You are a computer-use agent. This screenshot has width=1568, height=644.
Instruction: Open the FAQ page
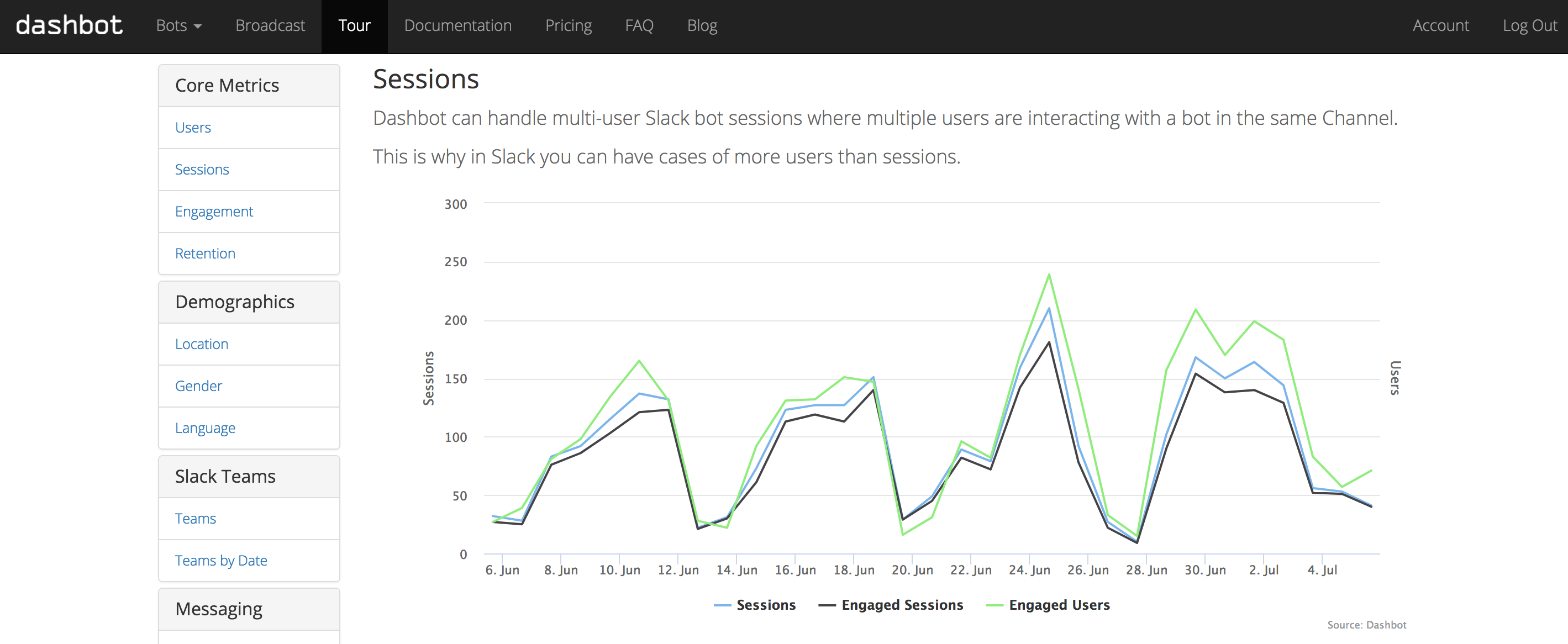[639, 25]
